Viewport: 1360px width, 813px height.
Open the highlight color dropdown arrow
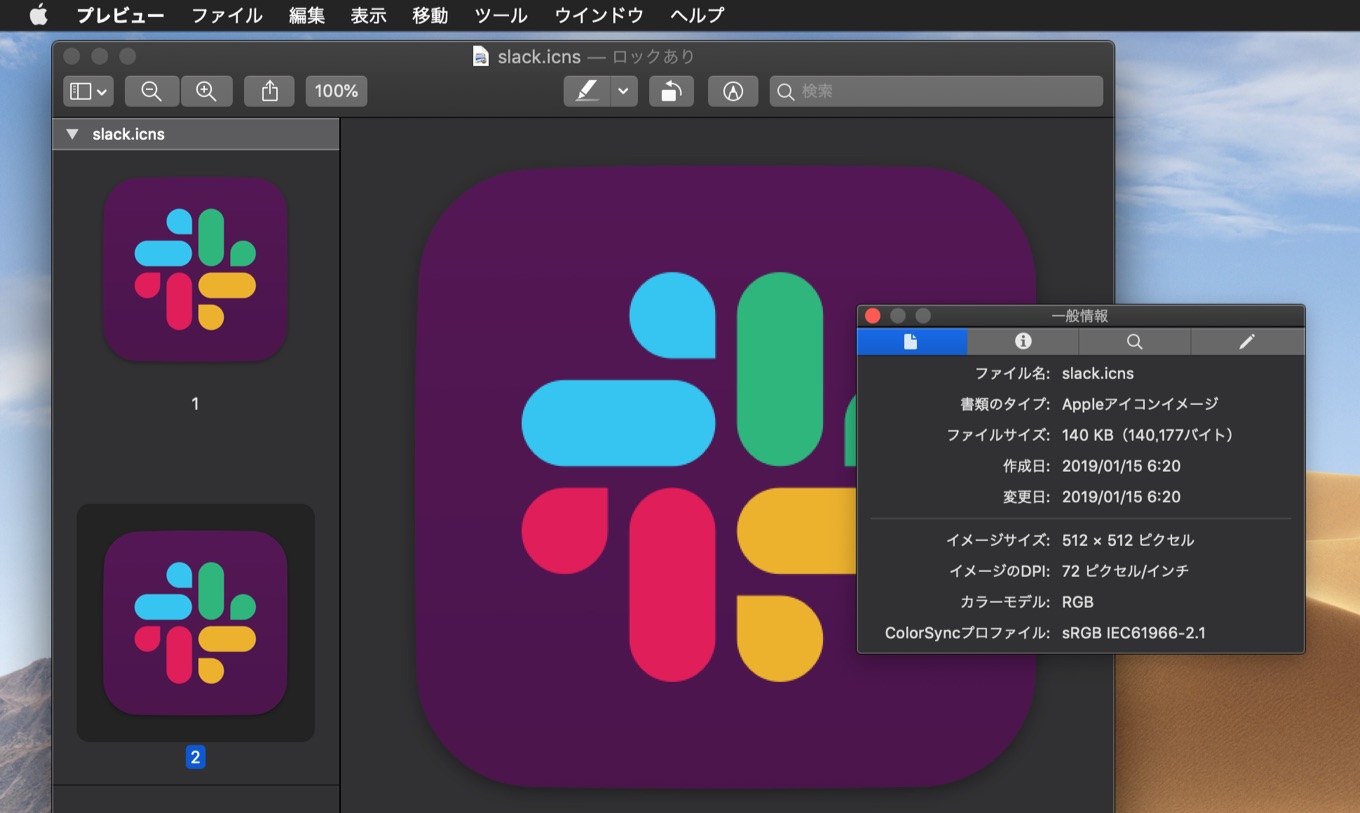coord(624,91)
